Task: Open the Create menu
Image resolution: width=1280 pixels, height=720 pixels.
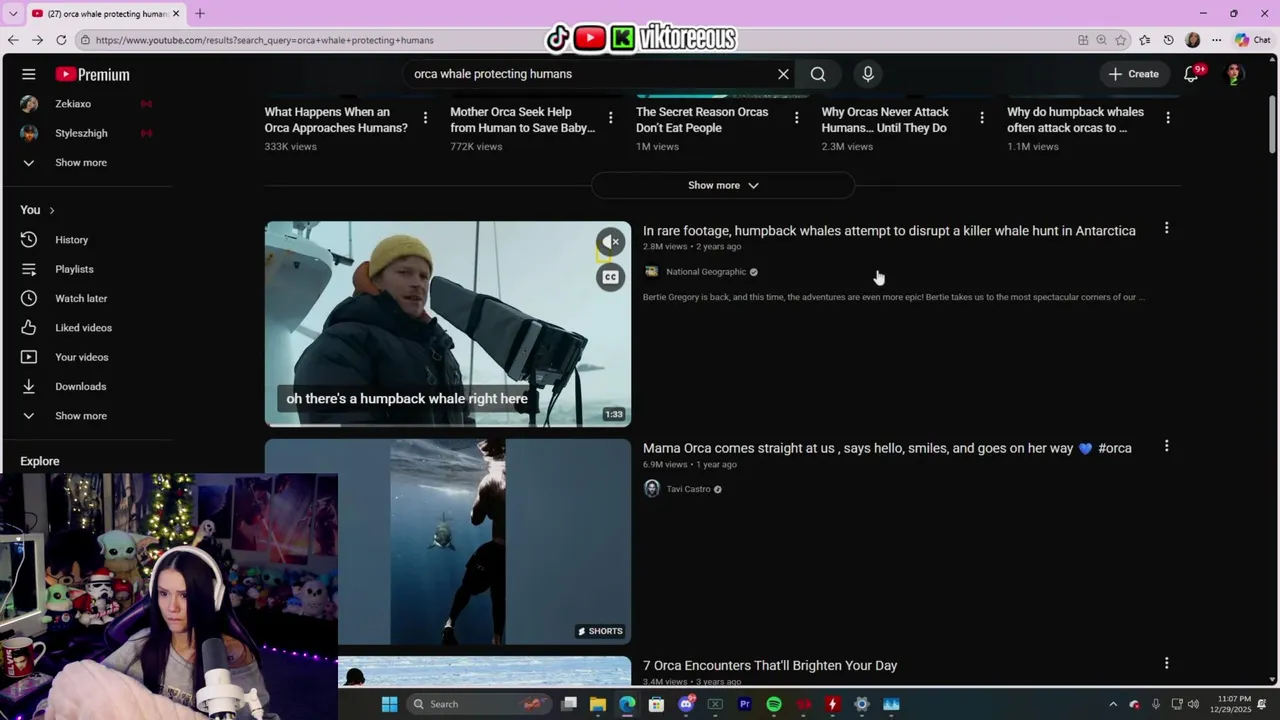Action: pos(1134,74)
